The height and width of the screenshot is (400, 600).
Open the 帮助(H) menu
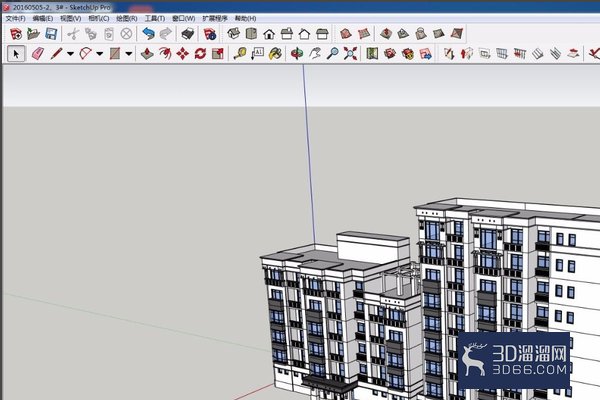pos(245,18)
